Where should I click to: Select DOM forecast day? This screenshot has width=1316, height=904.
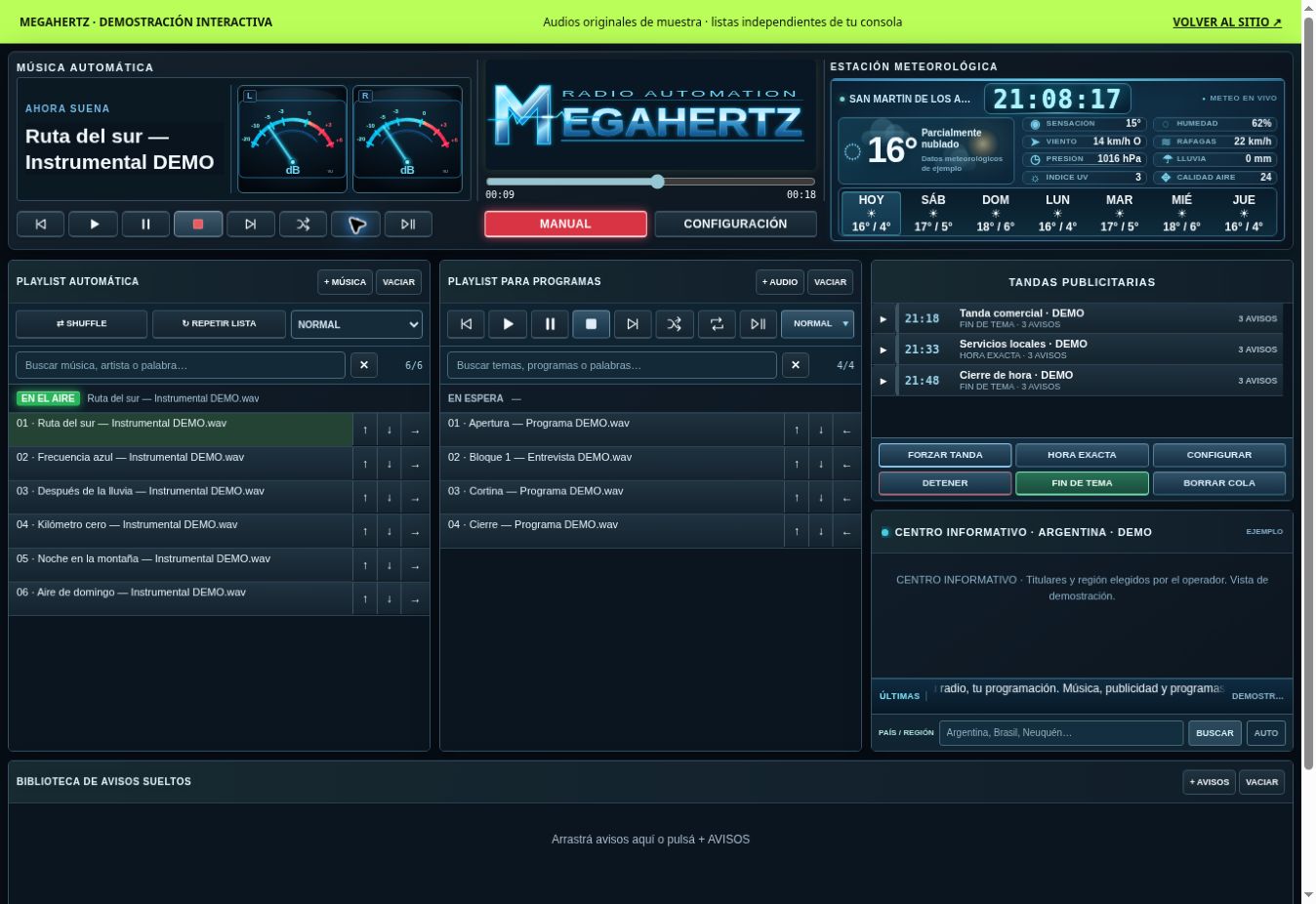(x=996, y=213)
